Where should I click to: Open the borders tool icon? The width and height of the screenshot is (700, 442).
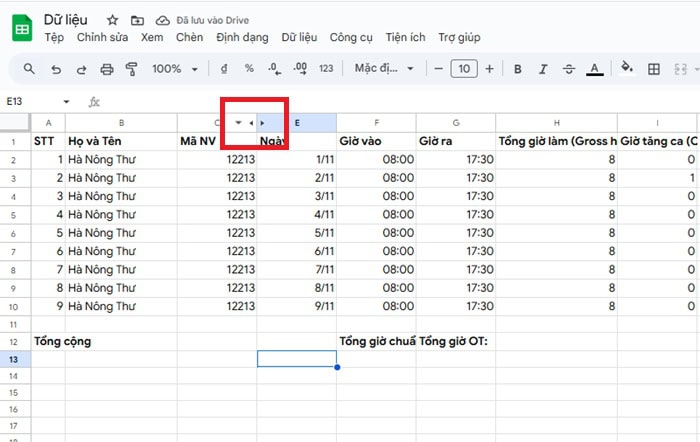[654, 69]
